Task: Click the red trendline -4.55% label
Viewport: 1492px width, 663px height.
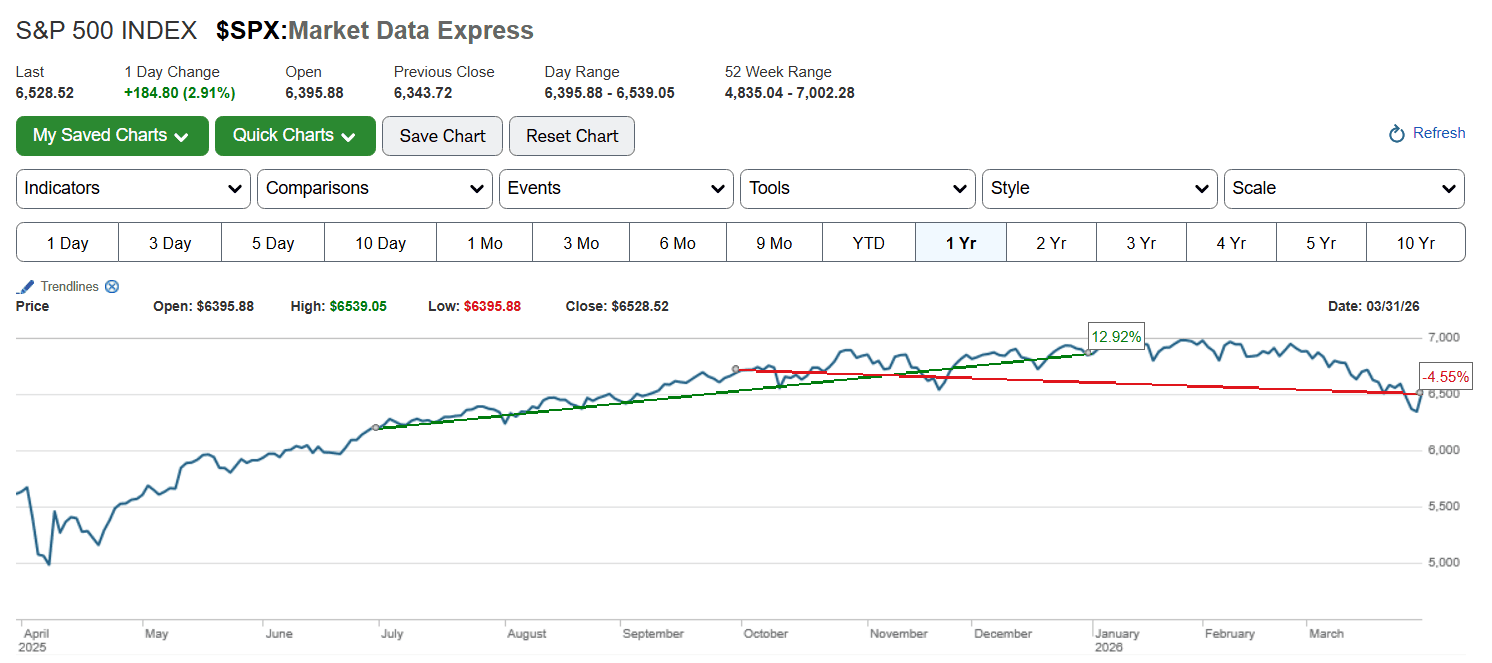Action: tap(1445, 377)
